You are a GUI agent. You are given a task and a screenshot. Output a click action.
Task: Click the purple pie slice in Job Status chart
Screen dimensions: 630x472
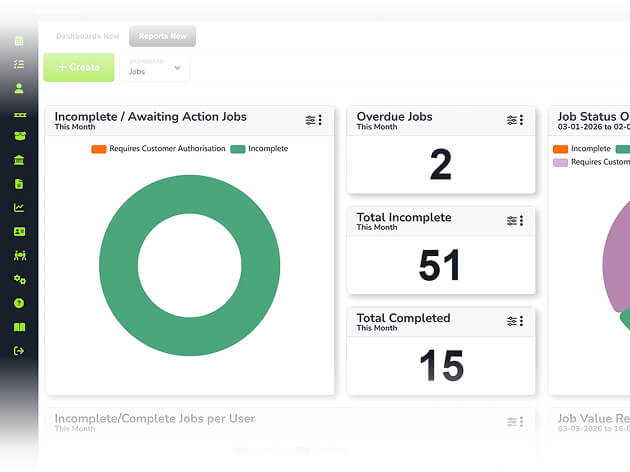pyautogui.click(x=617, y=261)
